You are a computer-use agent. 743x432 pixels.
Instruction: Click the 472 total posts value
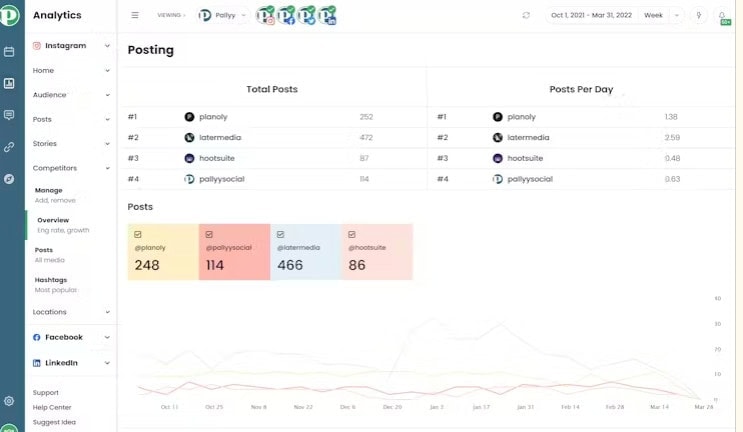click(x=366, y=137)
